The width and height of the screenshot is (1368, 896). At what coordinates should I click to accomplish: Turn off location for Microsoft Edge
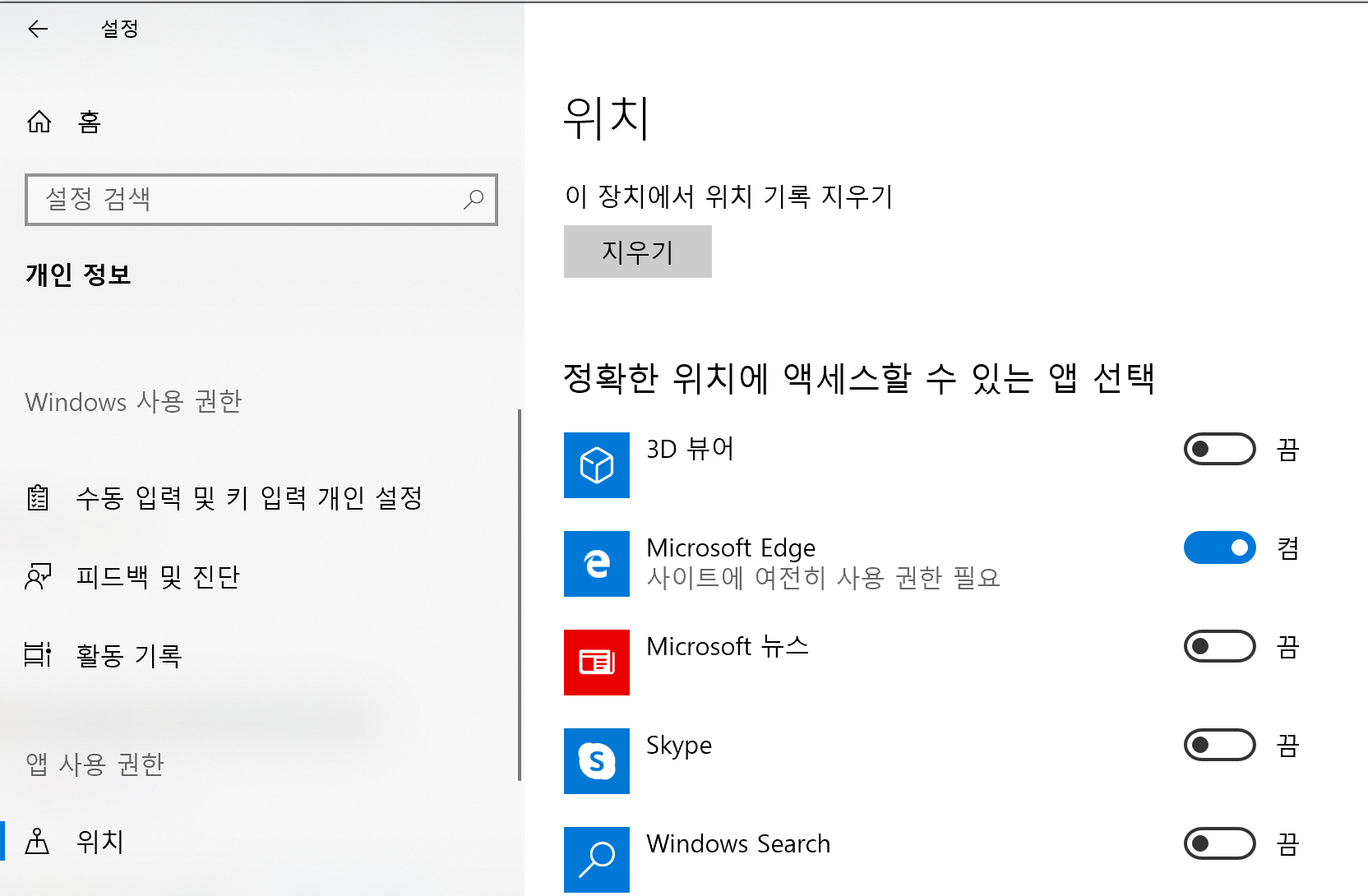(1220, 547)
